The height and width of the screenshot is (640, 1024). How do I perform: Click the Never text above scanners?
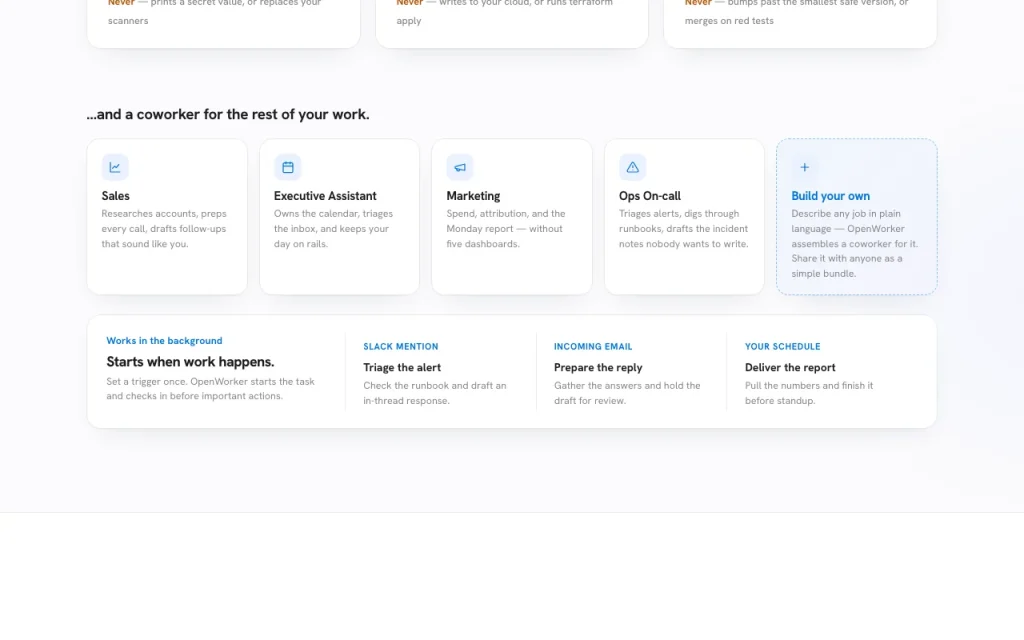click(x=121, y=3)
